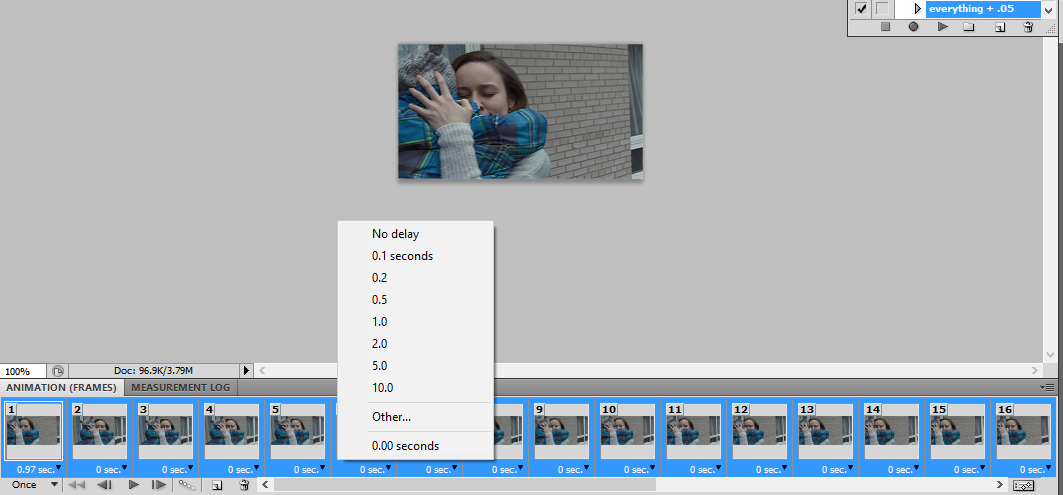Expand 'everything + .05' action steps
Viewport: 1063px width, 495px height.
tap(918, 9)
